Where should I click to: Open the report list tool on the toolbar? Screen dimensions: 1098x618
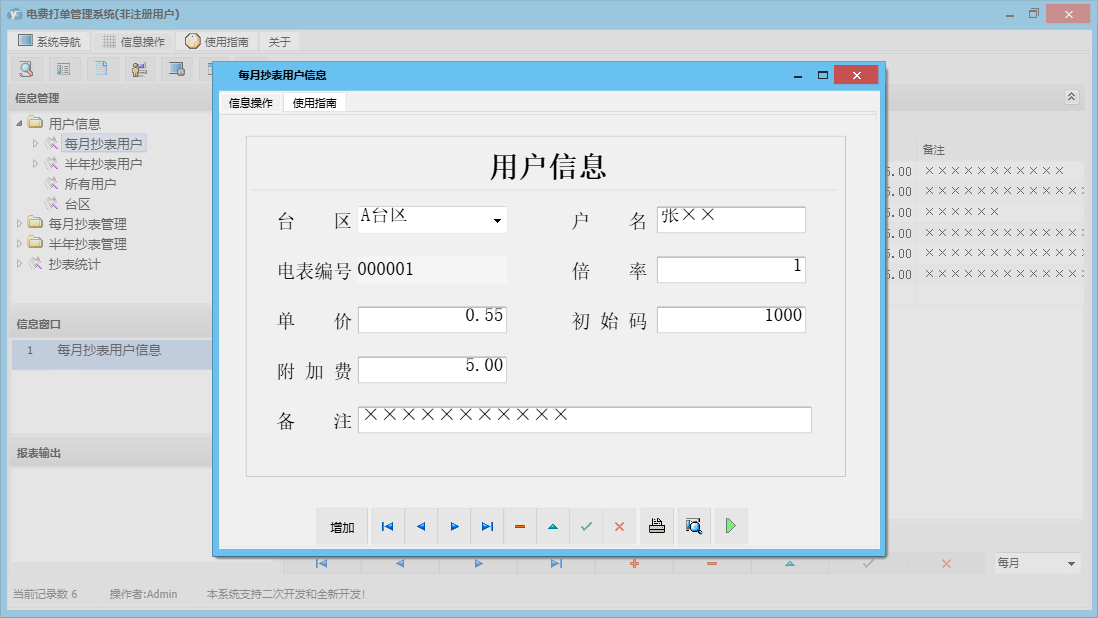(63, 69)
